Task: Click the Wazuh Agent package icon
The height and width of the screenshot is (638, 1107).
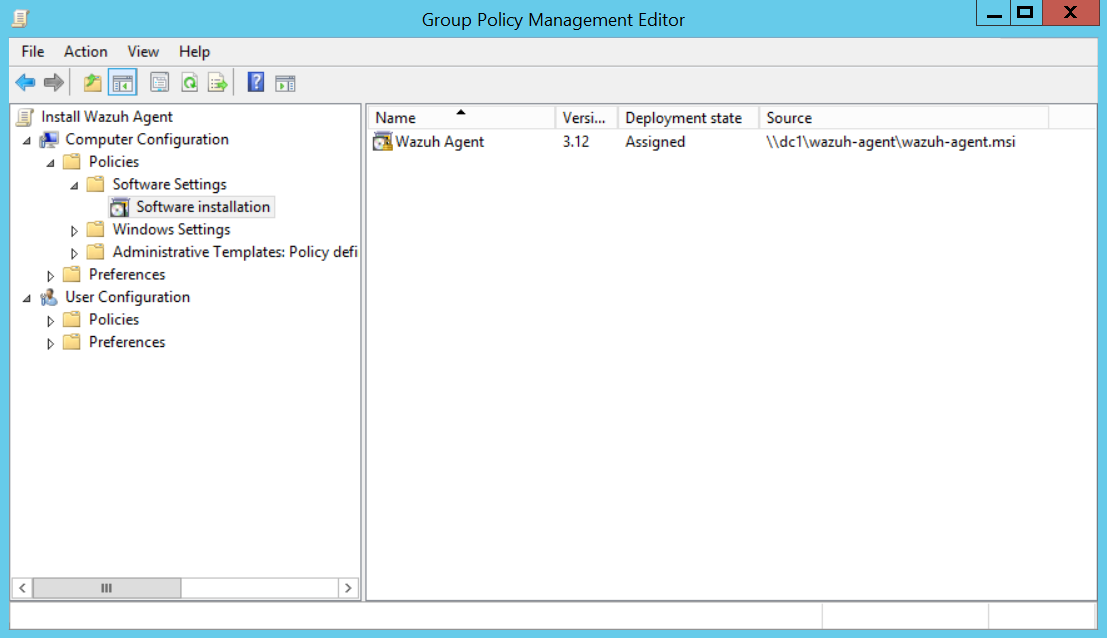Action: tap(382, 141)
